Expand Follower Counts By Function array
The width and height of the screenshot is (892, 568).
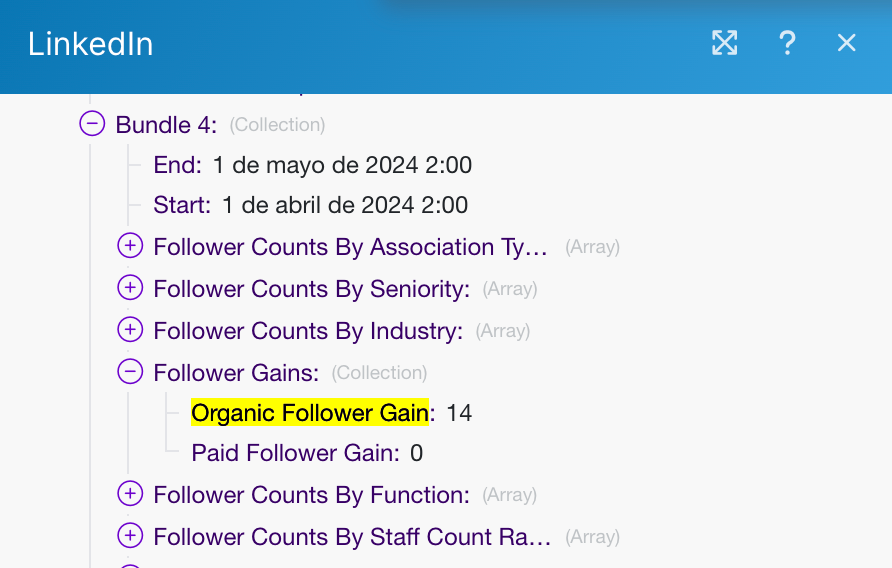tap(130, 494)
